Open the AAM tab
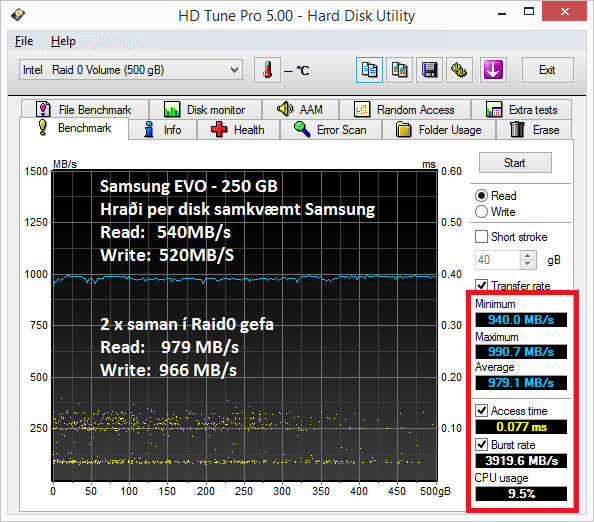The width and height of the screenshot is (594, 522). pos(301,109)
